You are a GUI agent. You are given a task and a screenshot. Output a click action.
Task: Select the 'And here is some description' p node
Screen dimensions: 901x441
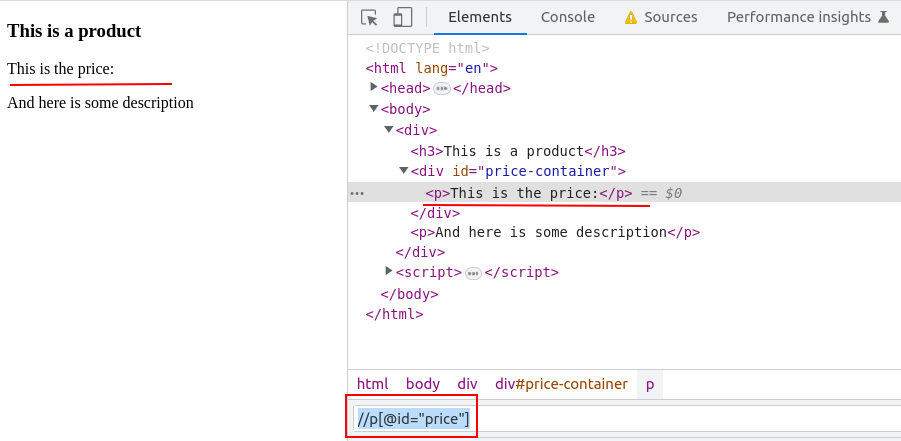pyautogui.click(x=554, y=232)
